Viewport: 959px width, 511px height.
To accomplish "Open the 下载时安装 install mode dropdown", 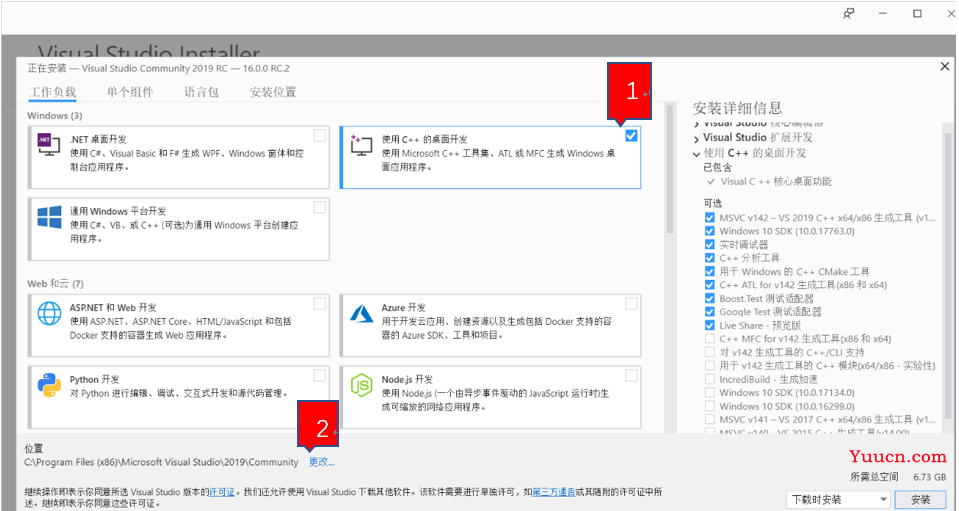I will [x=838, y=499].
